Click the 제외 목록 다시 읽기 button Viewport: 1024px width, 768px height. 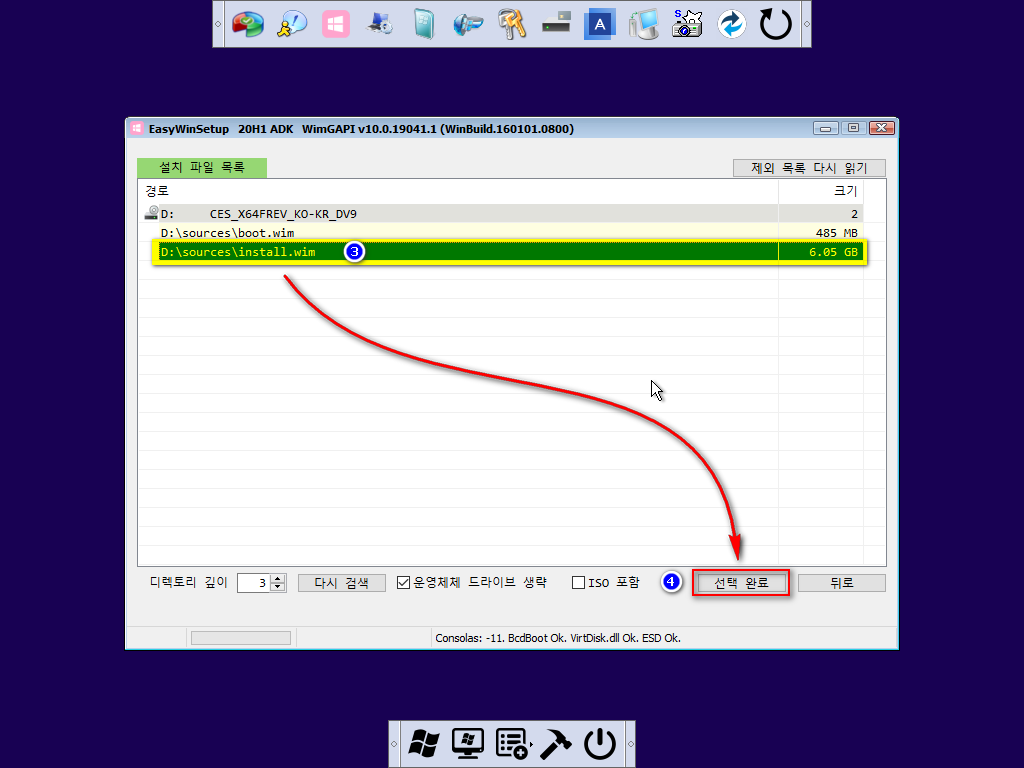[x=809, y=168]
